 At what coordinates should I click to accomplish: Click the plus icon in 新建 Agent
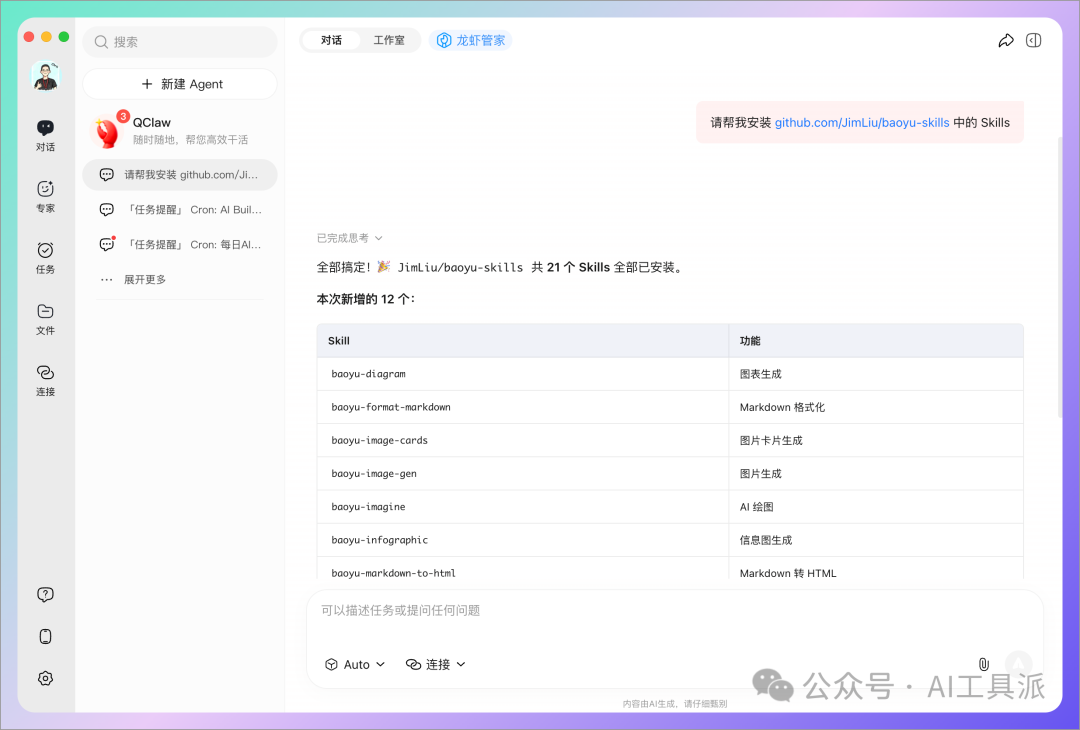(147, 84)
